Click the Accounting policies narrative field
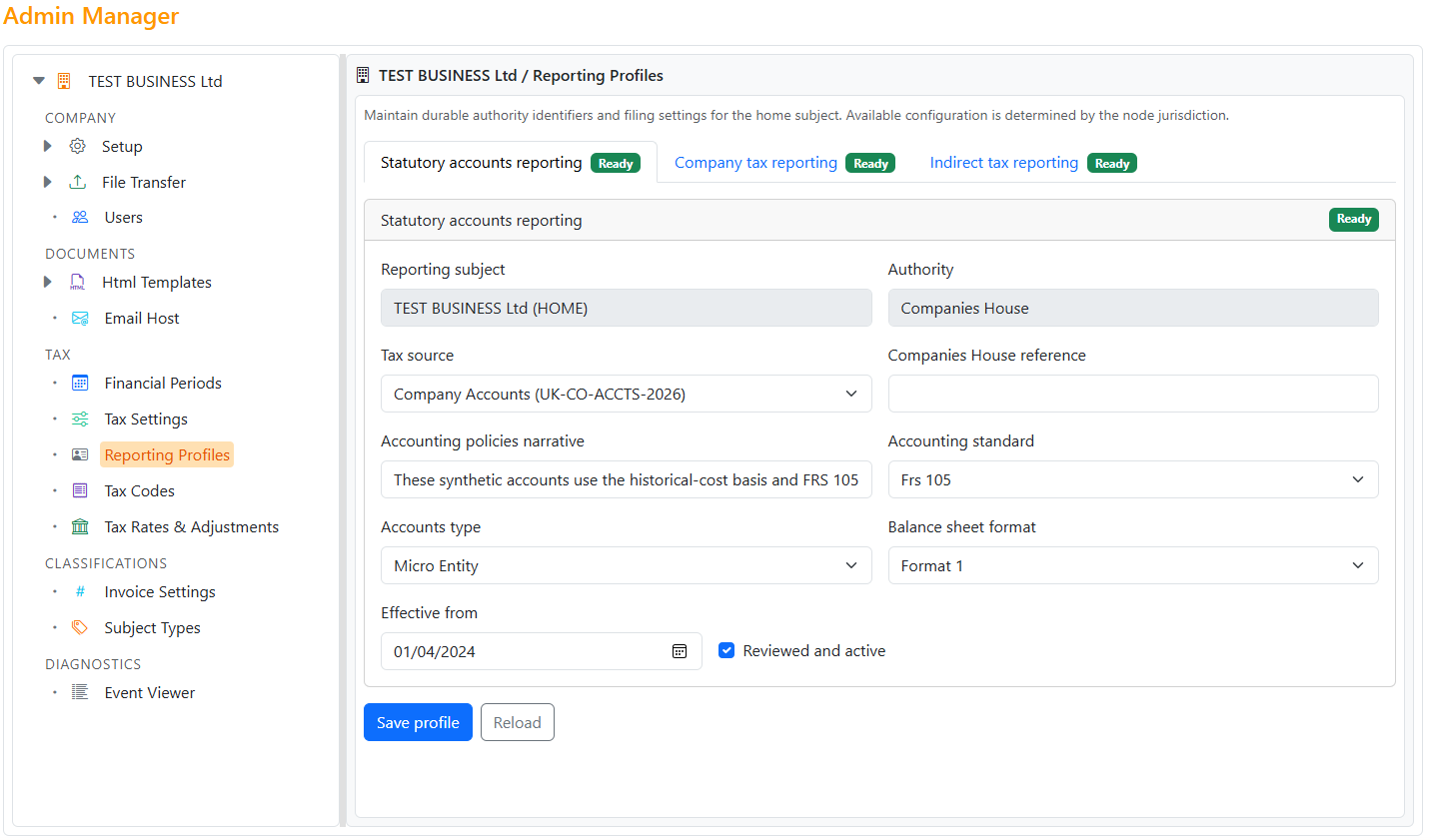 click(x=626, y=479)
